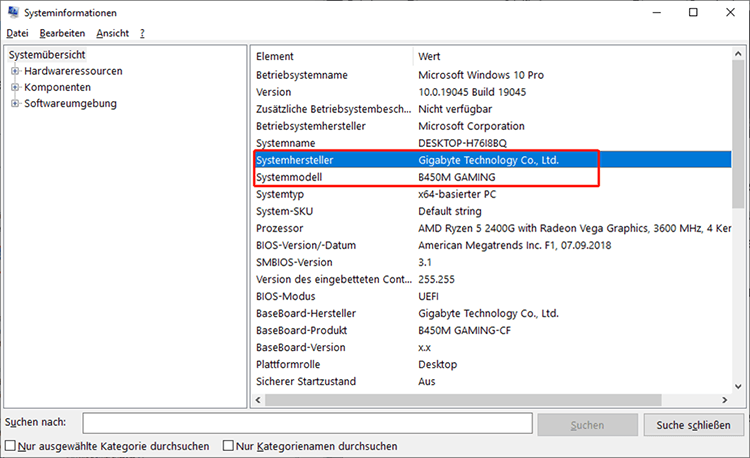Screen dimensions: 750x458
Task: Open the ? help menu
Action: [142, 33]
